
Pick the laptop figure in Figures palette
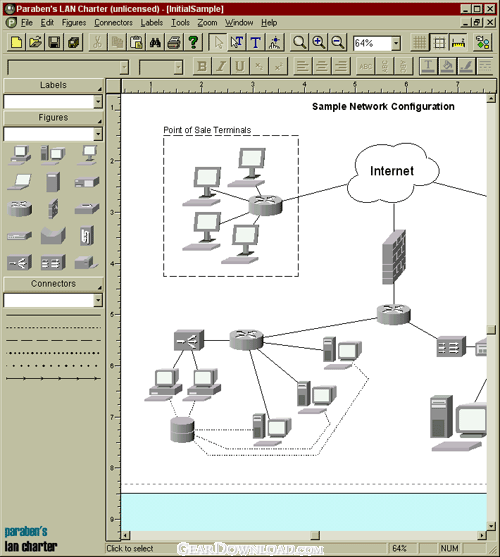click(20, 182)
